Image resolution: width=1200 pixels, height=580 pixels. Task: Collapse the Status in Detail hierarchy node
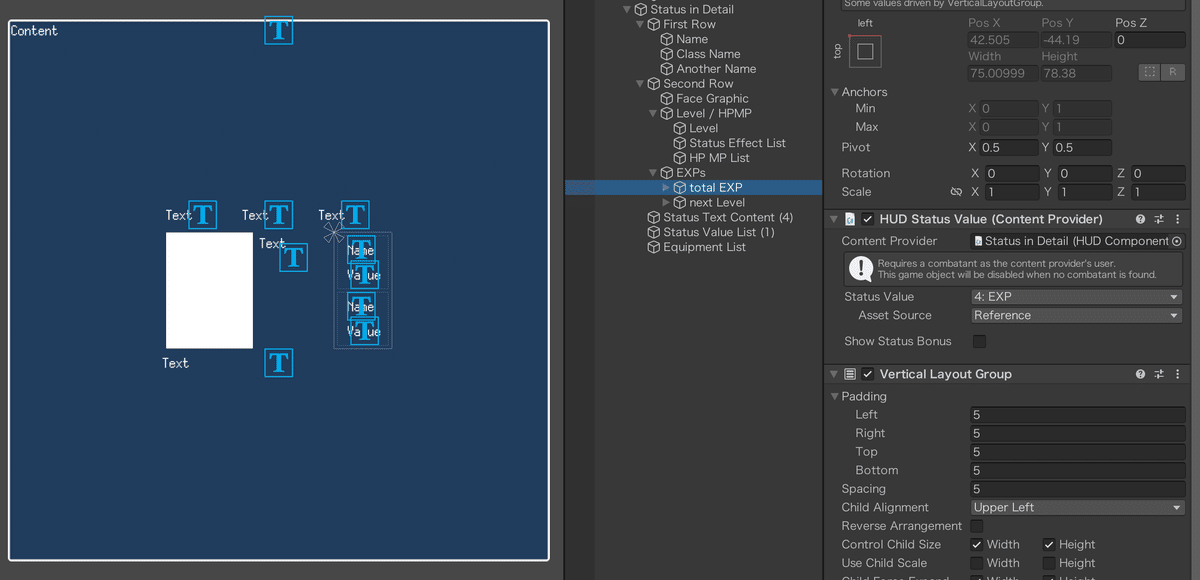click(628, 9)
